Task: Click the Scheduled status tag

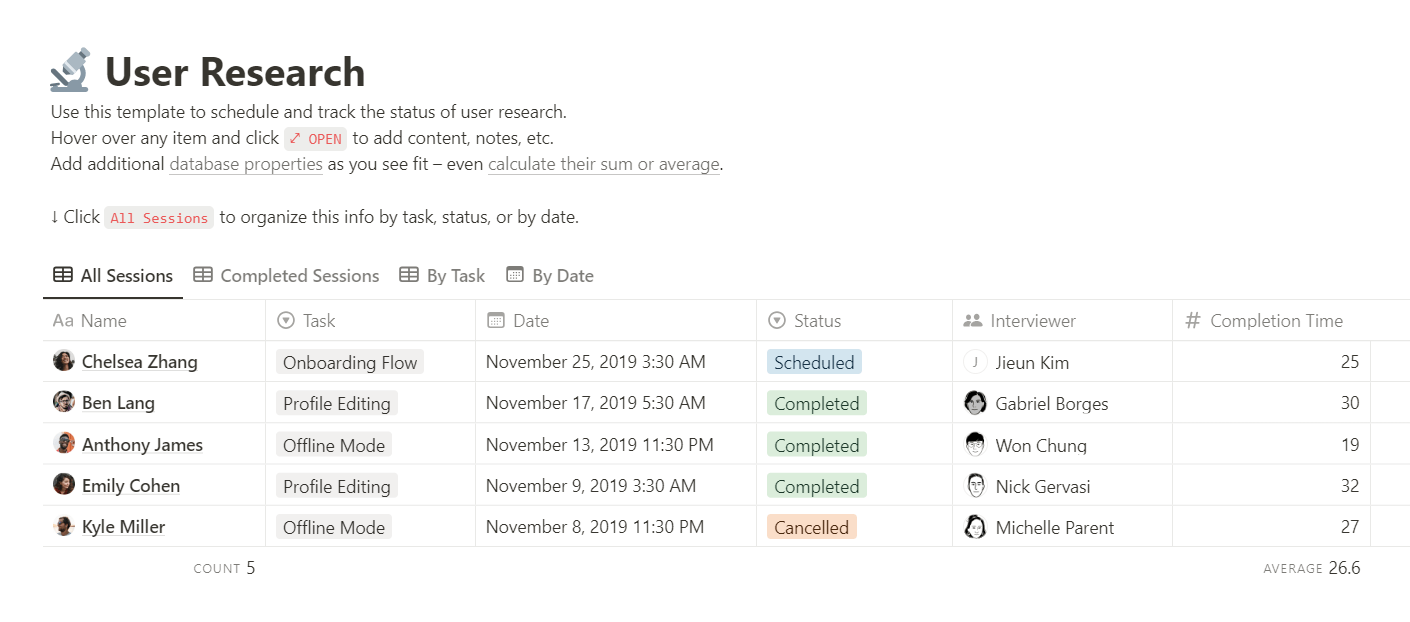Action: pos(814,362)
